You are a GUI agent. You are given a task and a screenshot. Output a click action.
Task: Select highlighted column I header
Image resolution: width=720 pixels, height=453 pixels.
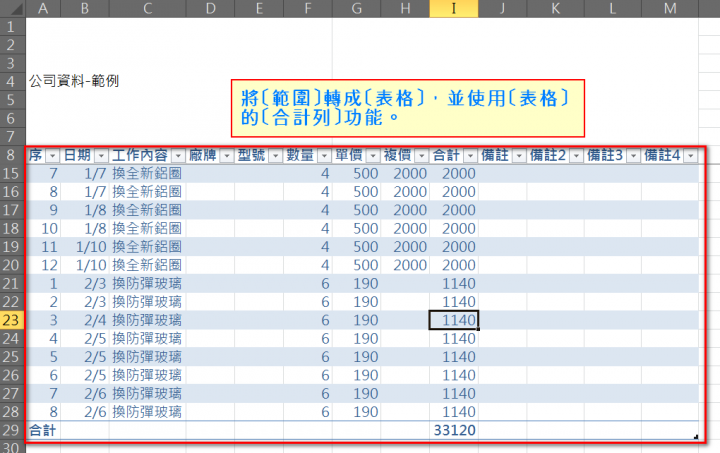pos(454,8)
